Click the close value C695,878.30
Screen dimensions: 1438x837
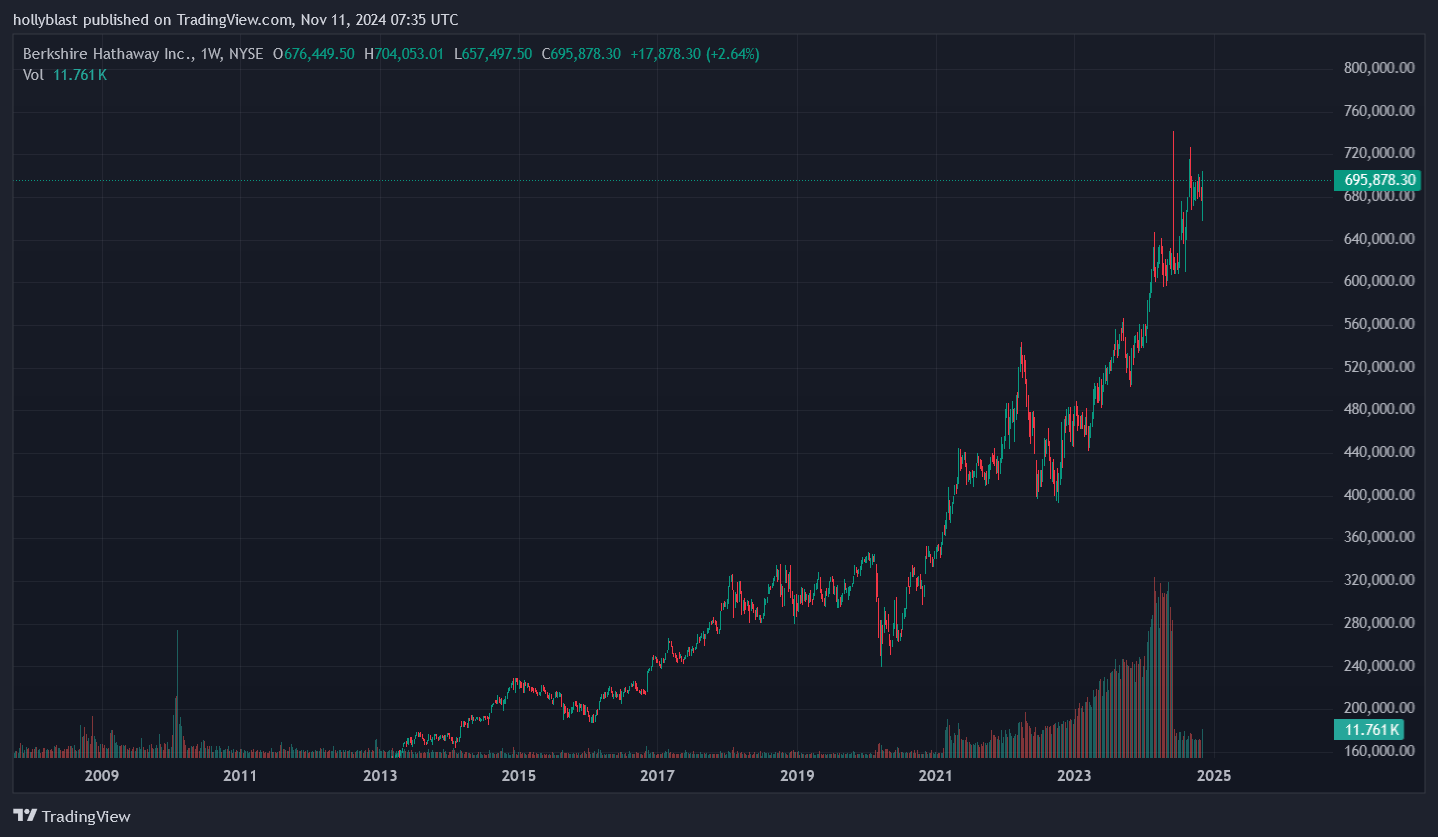[x=581, y=54]
